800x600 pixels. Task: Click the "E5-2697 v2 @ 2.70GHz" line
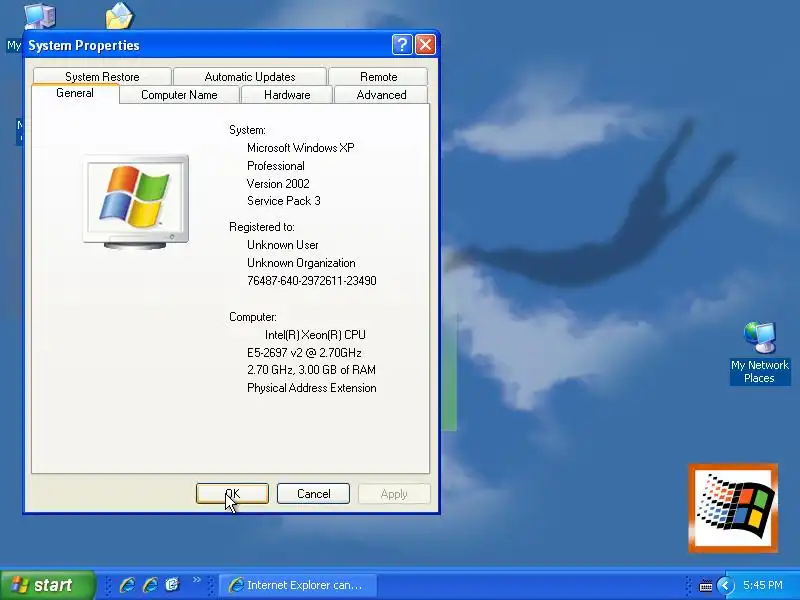tap(304, 353)
